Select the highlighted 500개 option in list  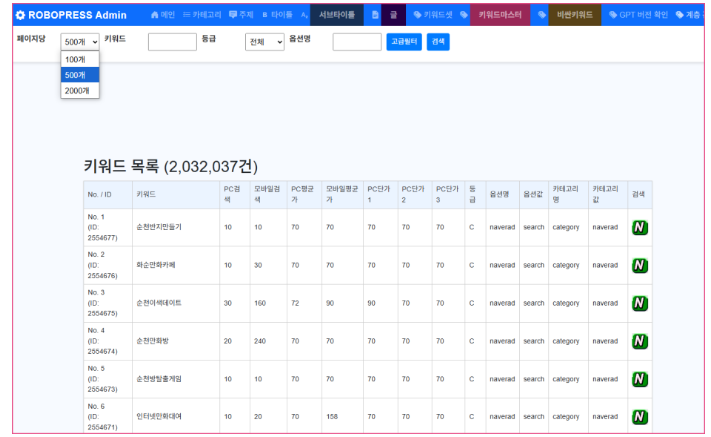pos(80,75)
